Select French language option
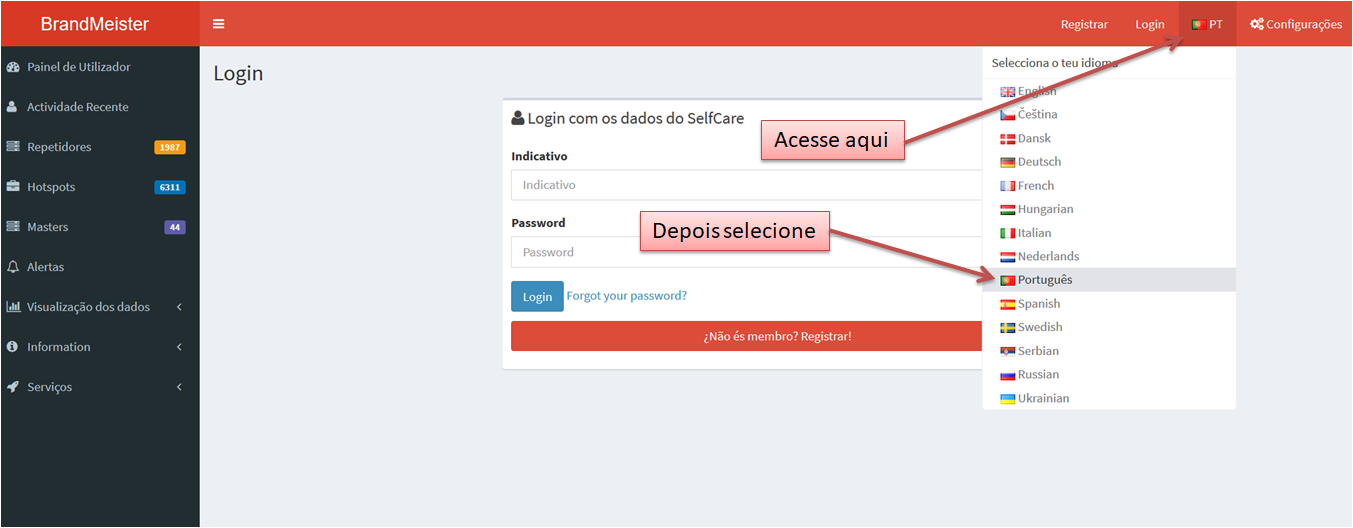 point(1109,186)
